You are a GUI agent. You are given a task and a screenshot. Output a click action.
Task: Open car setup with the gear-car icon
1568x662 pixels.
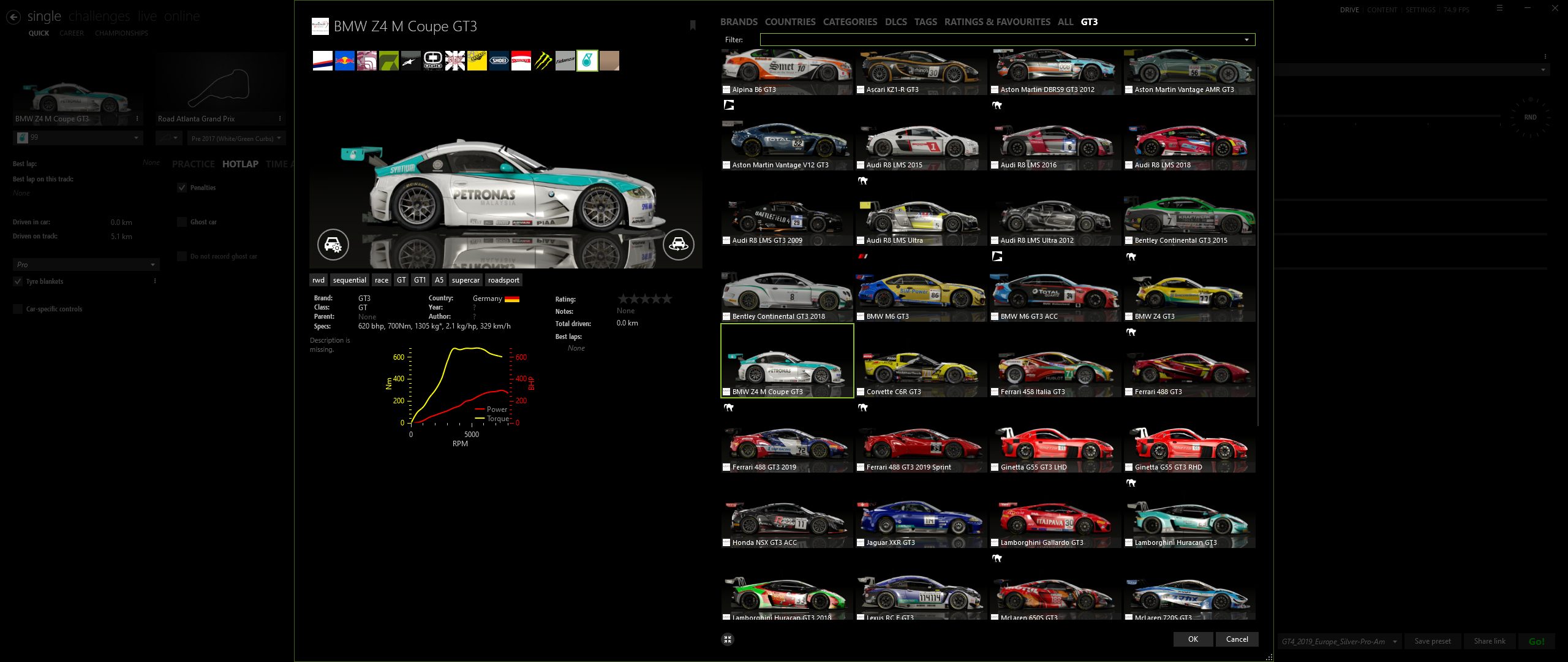coord(333,245)
